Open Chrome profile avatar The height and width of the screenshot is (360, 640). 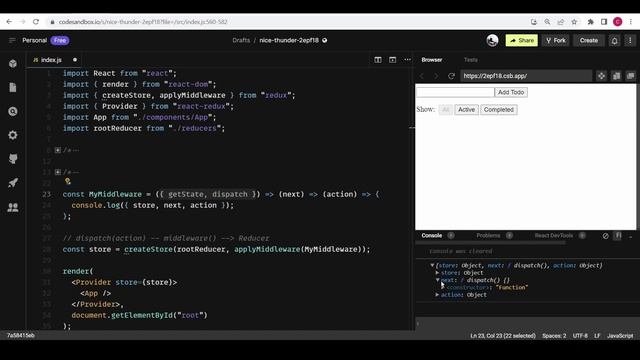pyautogui.click(x=618, y=22)
